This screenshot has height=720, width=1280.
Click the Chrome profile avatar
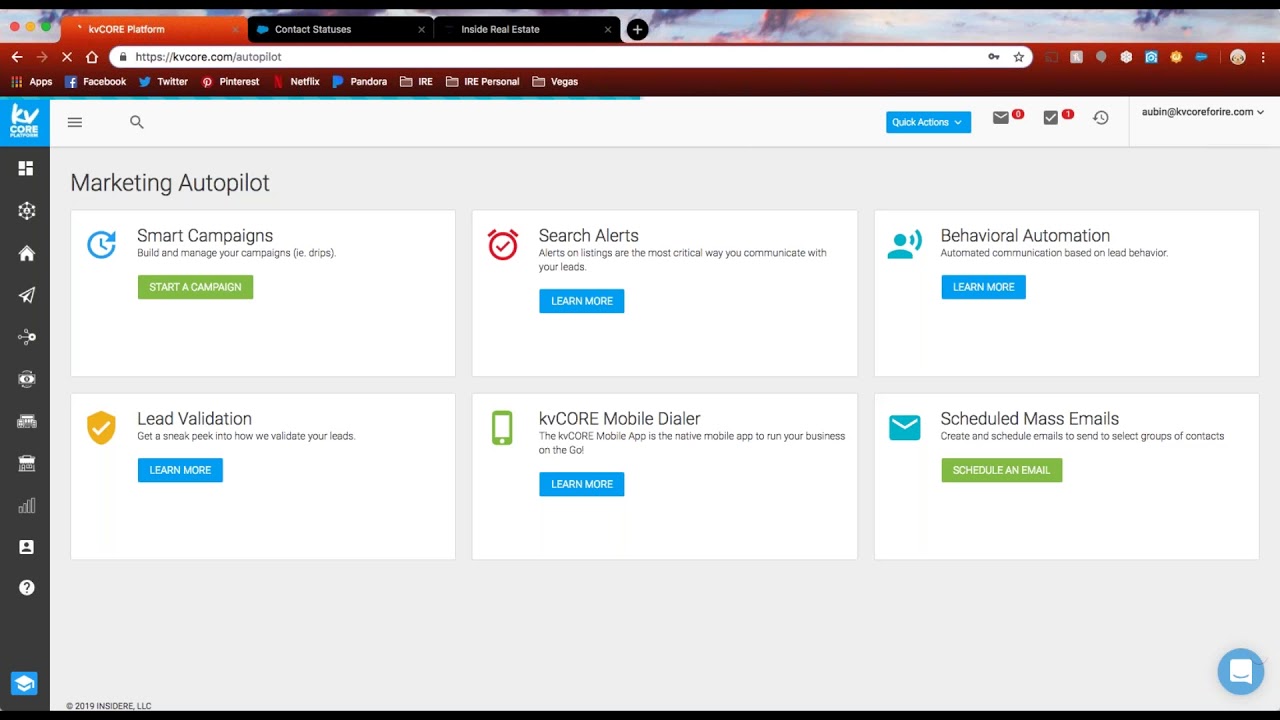tap(1238, 57)
